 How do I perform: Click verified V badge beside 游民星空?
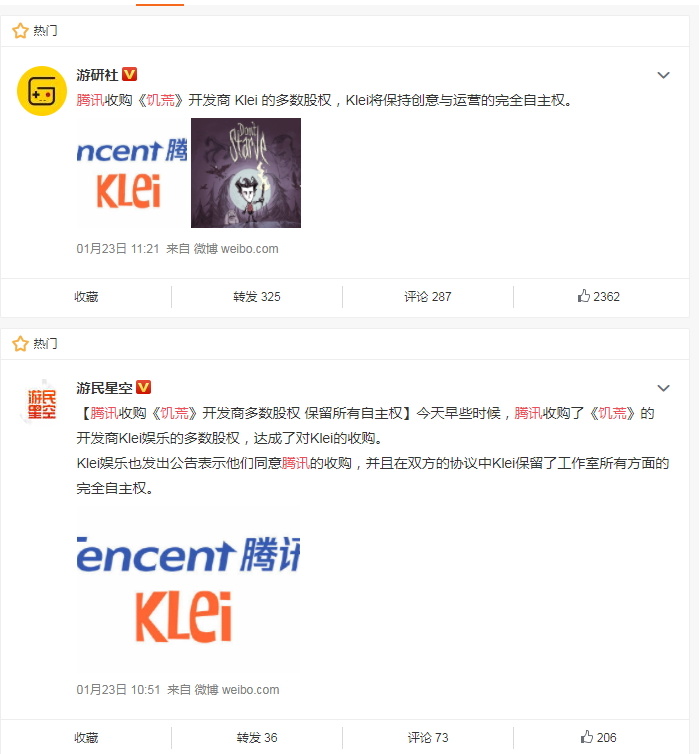click(144, 387)
